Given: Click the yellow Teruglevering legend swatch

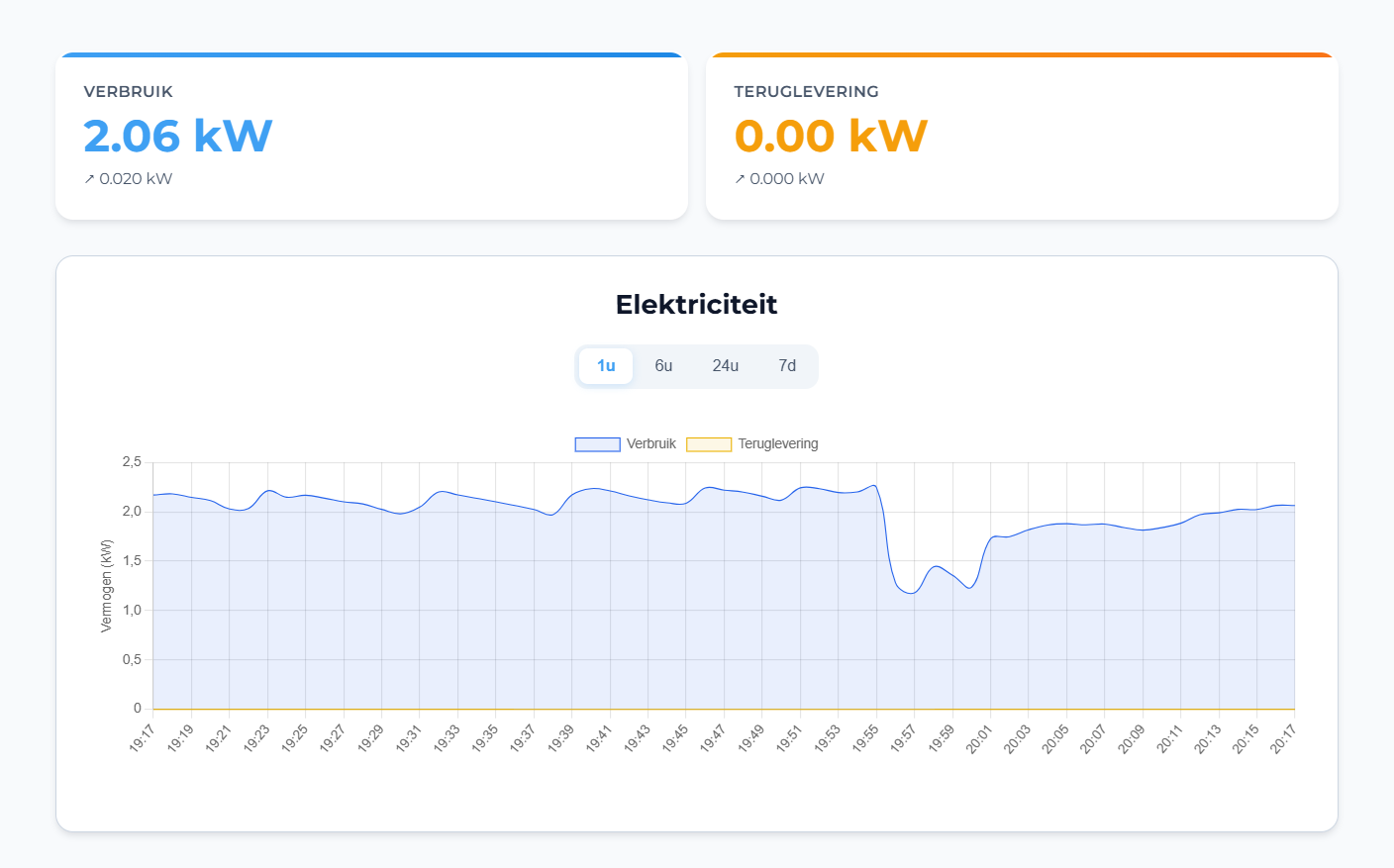Looking at the screenshot, I should point(709,443).
